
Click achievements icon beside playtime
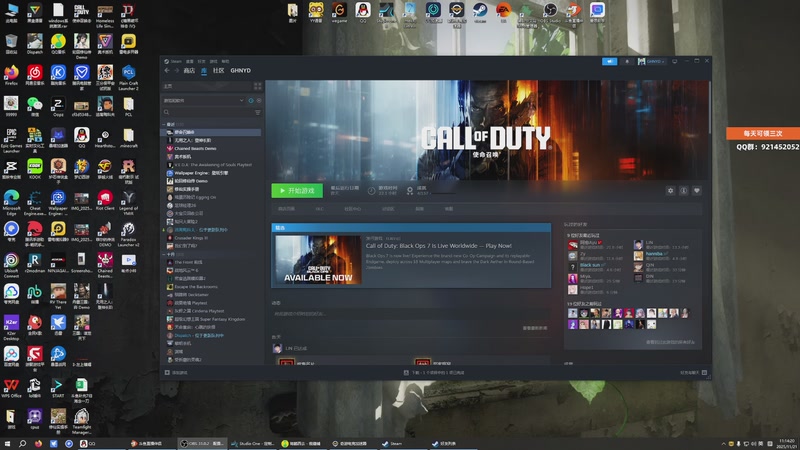click(410, 191)
